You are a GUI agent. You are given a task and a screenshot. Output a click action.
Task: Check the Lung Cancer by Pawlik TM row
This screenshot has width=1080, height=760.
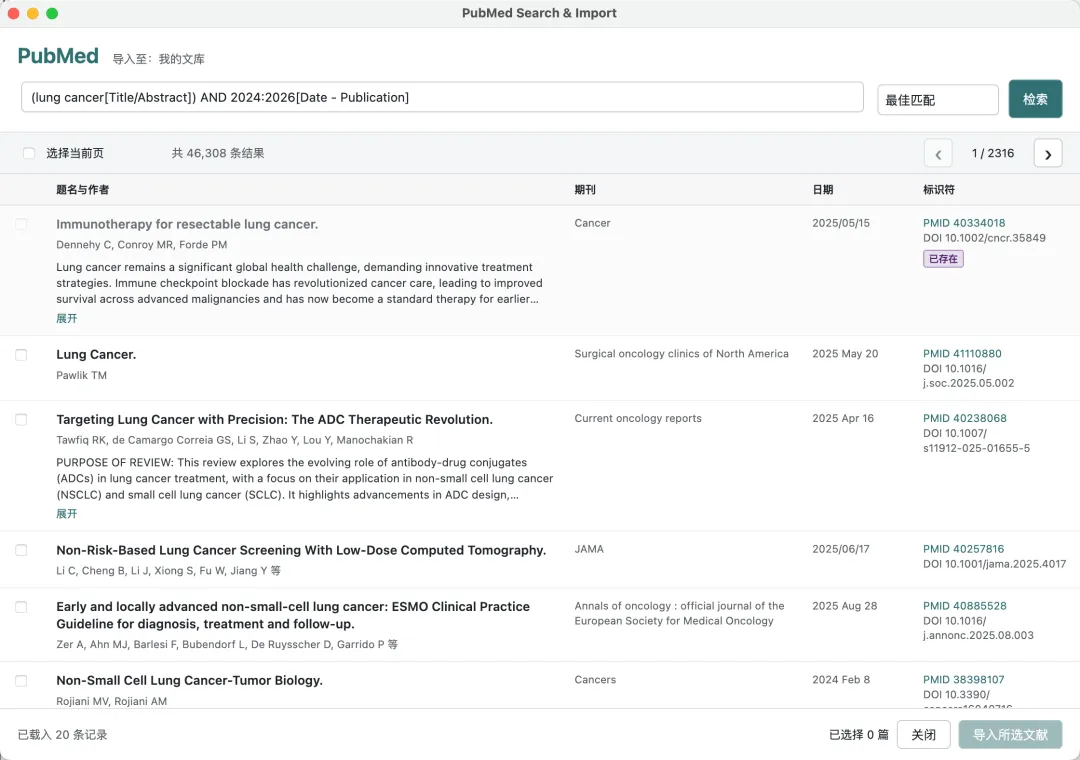(21, 355)
